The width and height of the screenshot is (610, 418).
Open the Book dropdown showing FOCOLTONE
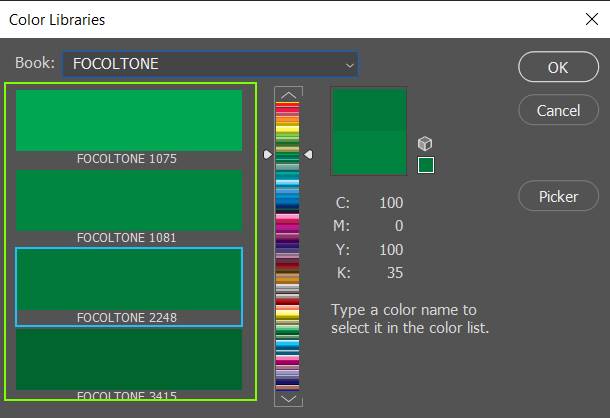(x=210, y=64)
